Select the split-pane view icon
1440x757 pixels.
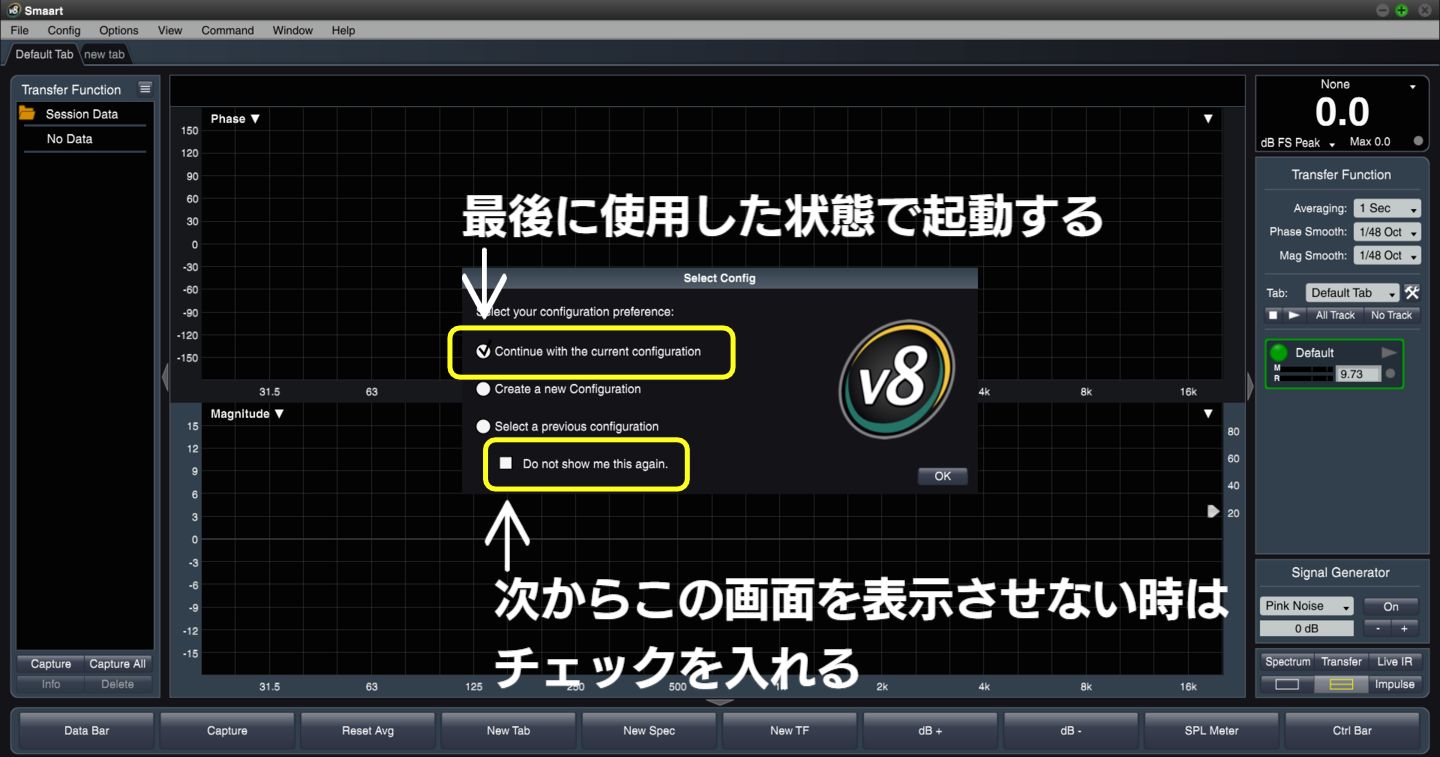click(1341, 684)
